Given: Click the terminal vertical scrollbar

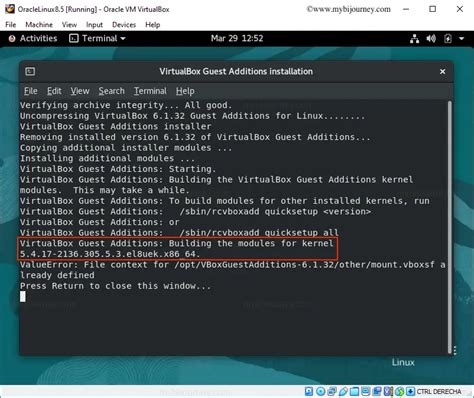Looking at the screenshot, I should click(450, 227).
